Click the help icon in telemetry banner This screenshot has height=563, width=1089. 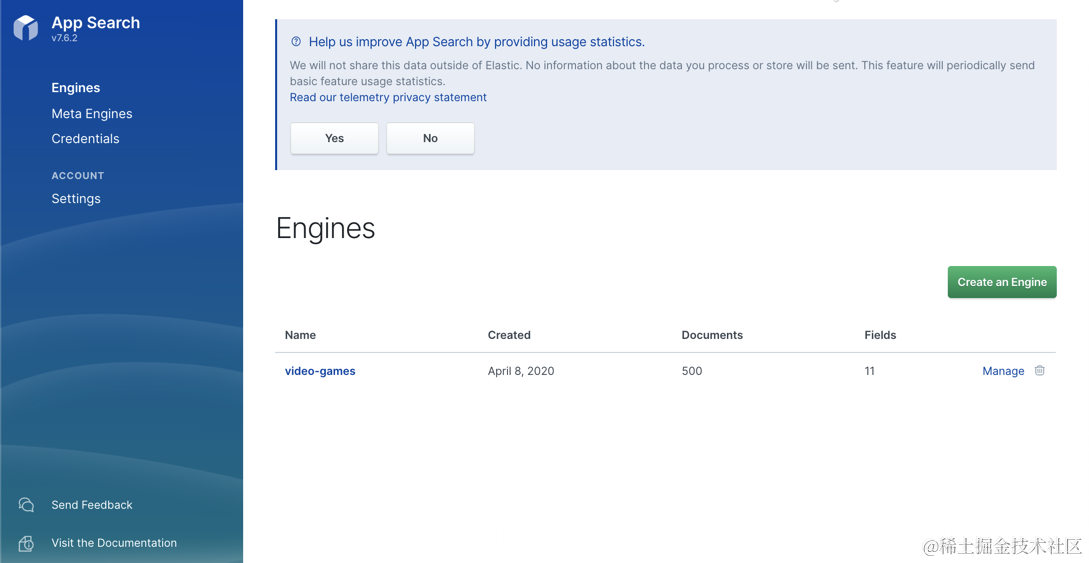[296, 42]
